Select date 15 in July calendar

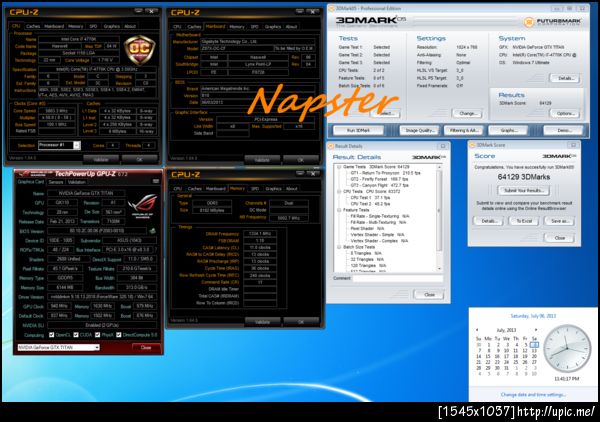pos(488,356)
